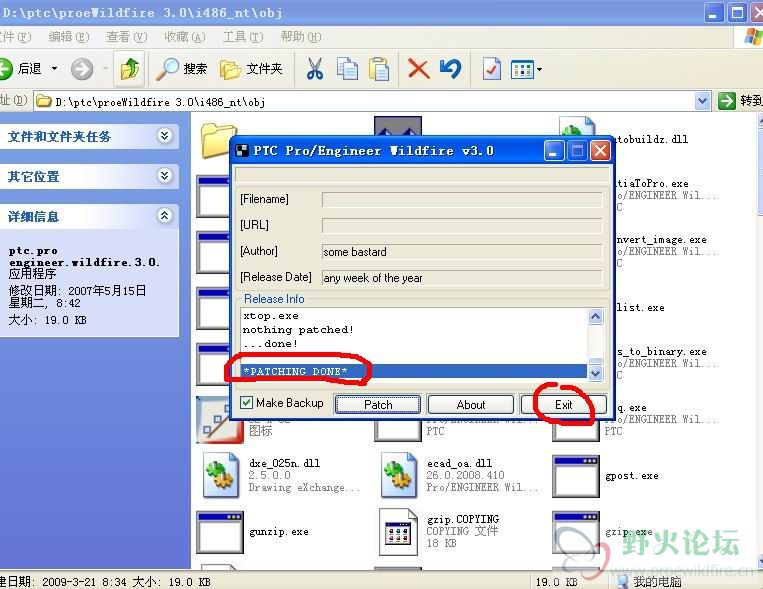This screenshot has width=763, height=589.
Task: Open the 工具(T) menu
Action: [243, 37]
